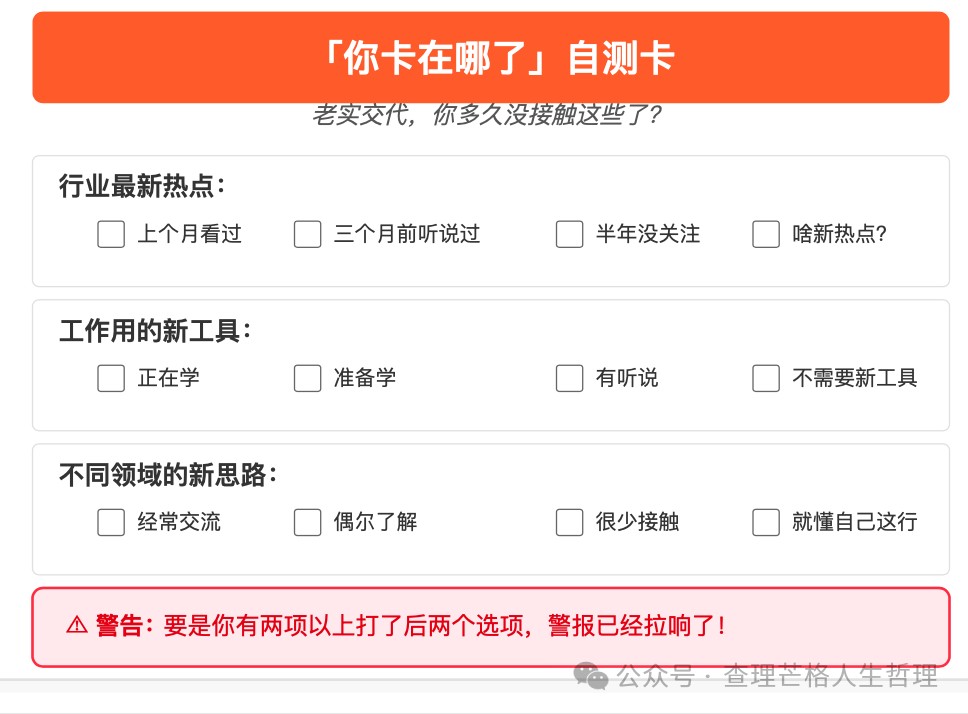The height and width of the screenshot is (714, 968).
Task: Check the 就懂自己这行 box
Action: click(x=766, y=522)
